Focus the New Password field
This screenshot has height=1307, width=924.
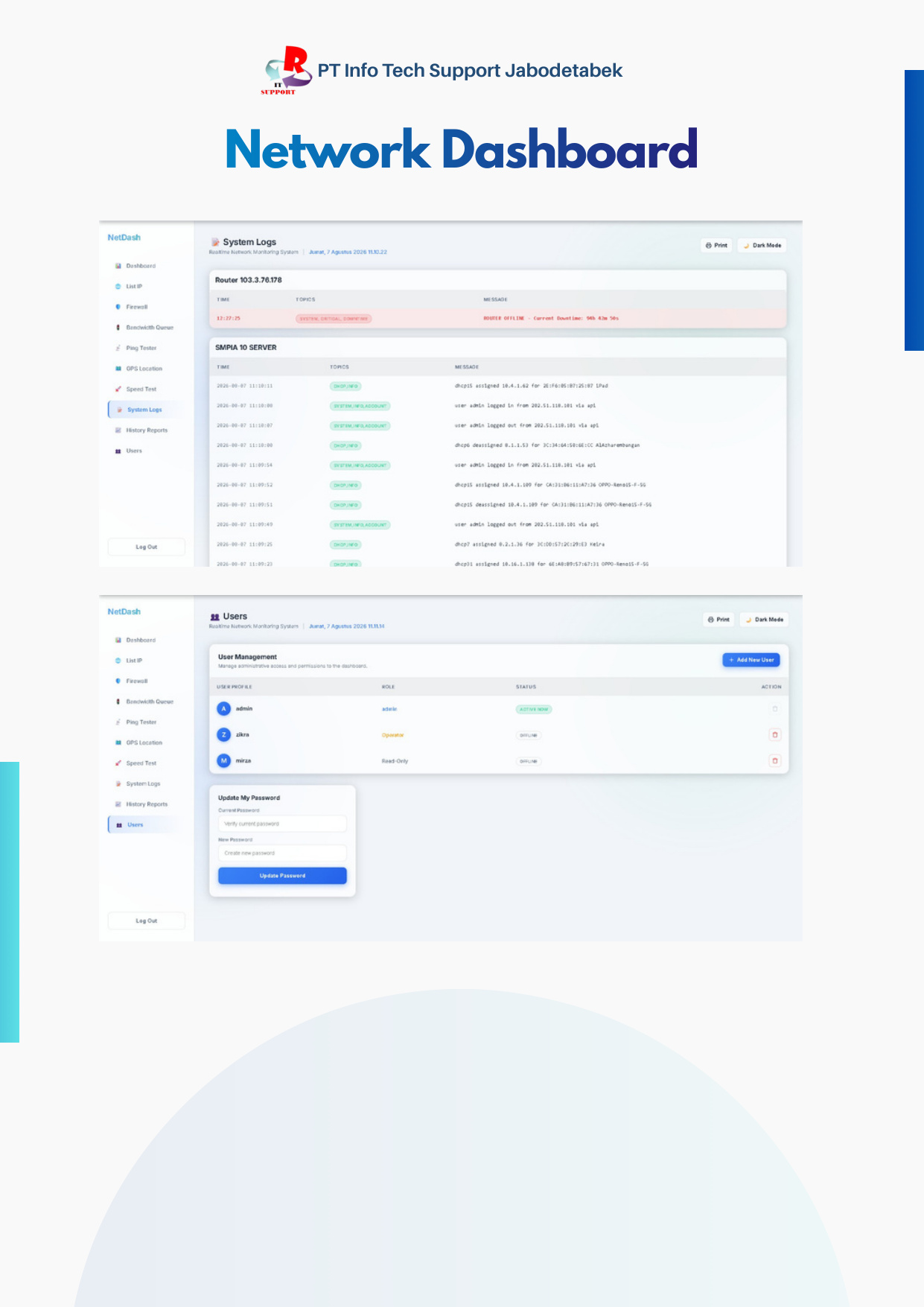(x=282, y=853)
